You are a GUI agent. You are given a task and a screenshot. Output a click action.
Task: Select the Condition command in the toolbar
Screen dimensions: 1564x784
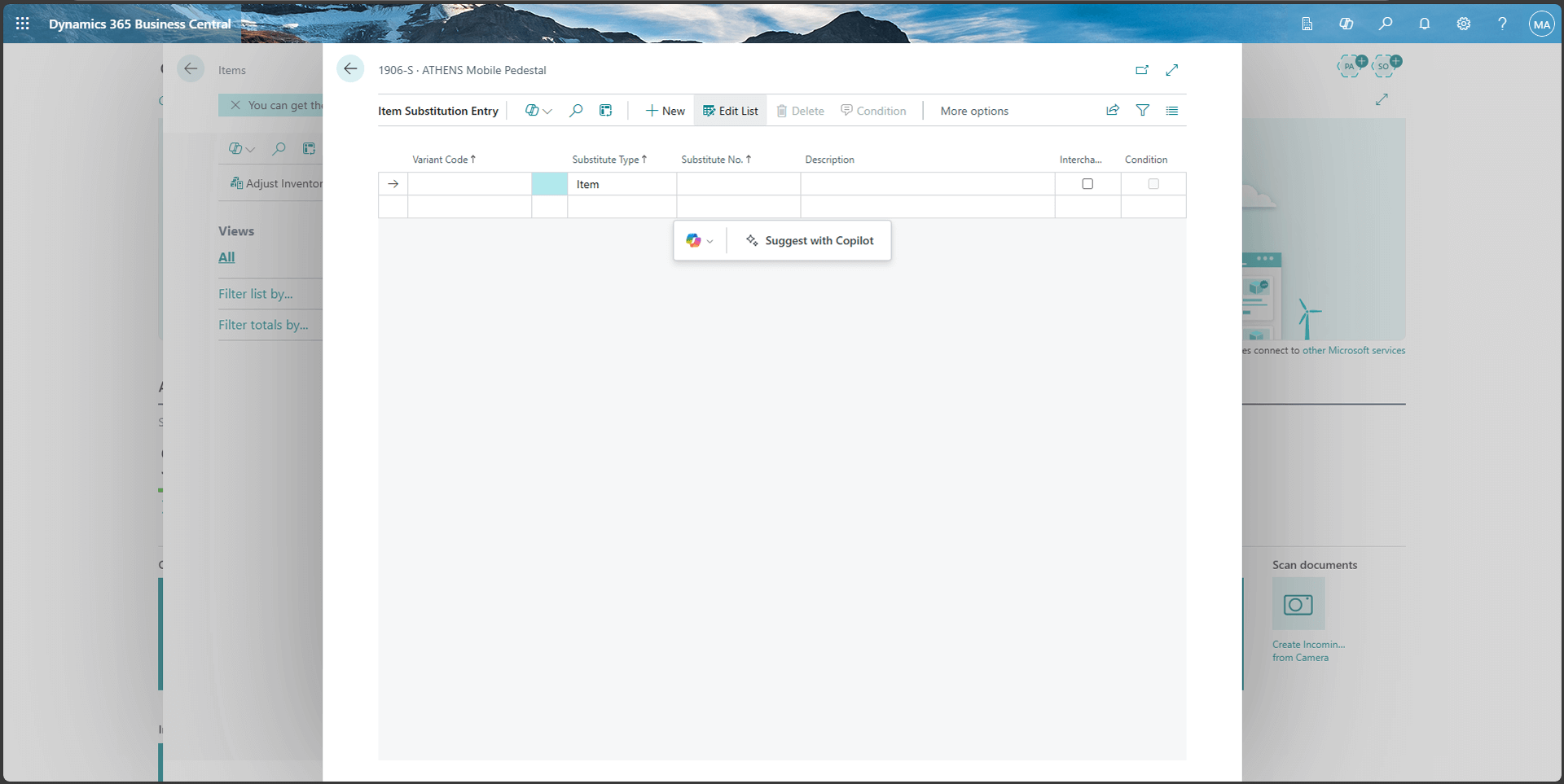pyautogui.click(x=873, y=110)
